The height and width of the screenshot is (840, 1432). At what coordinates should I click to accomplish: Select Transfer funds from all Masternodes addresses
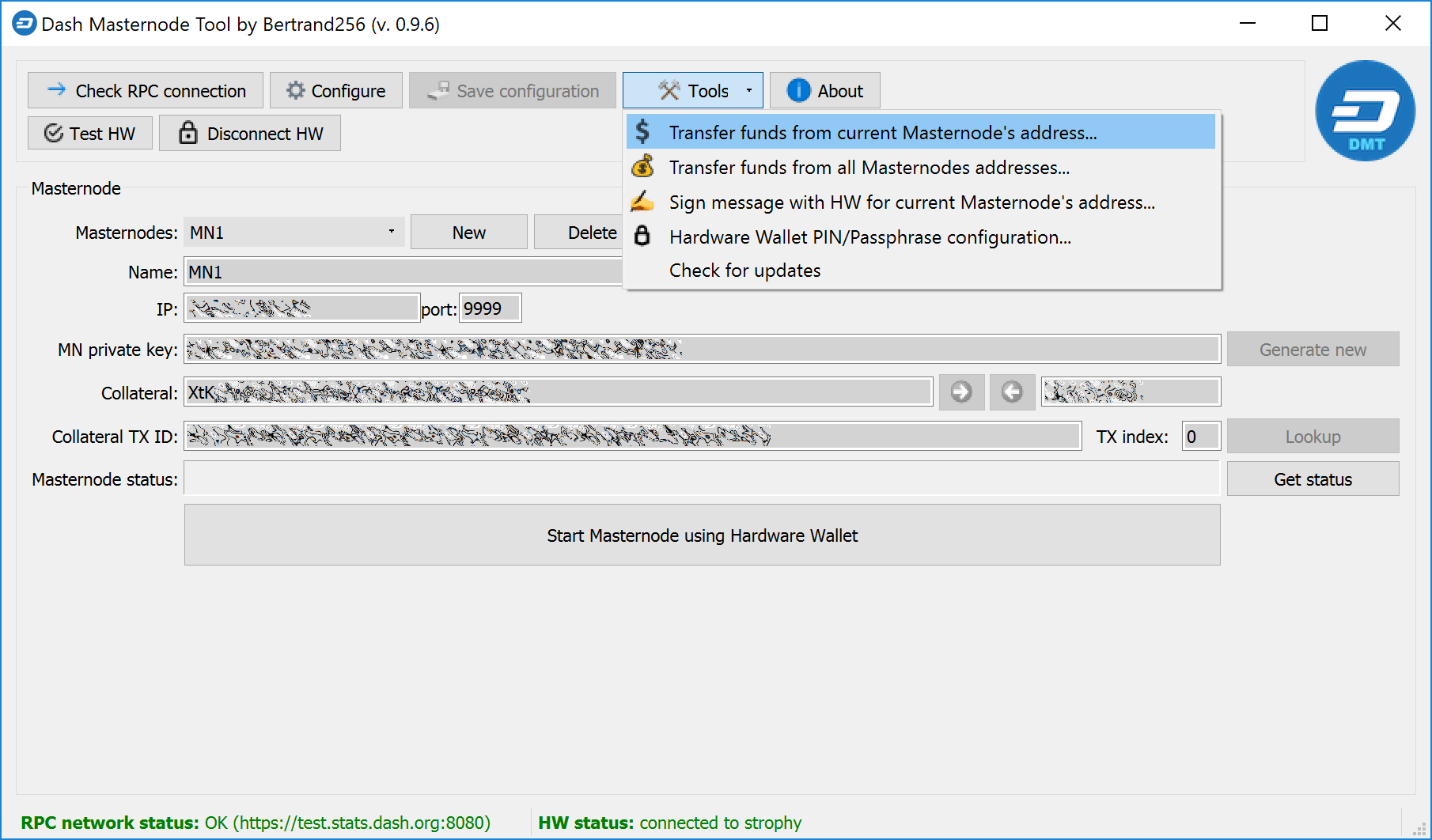[921, 167]
